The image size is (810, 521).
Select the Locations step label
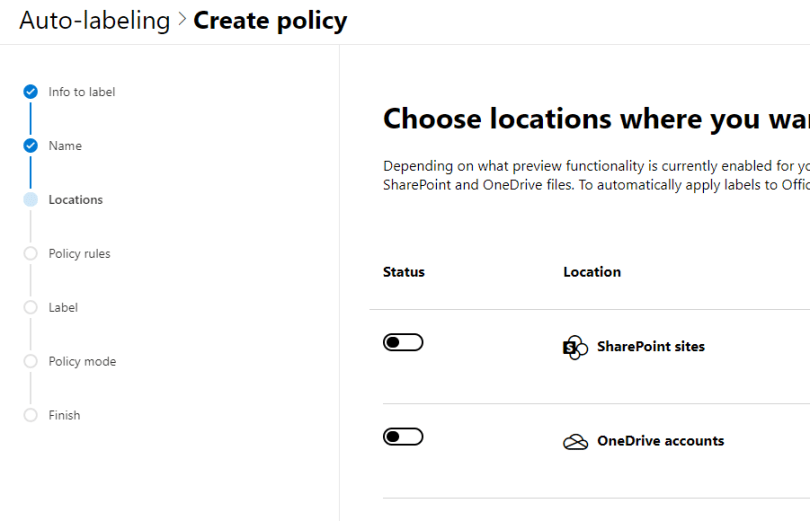pyautogui.click(x=76, y=200)
